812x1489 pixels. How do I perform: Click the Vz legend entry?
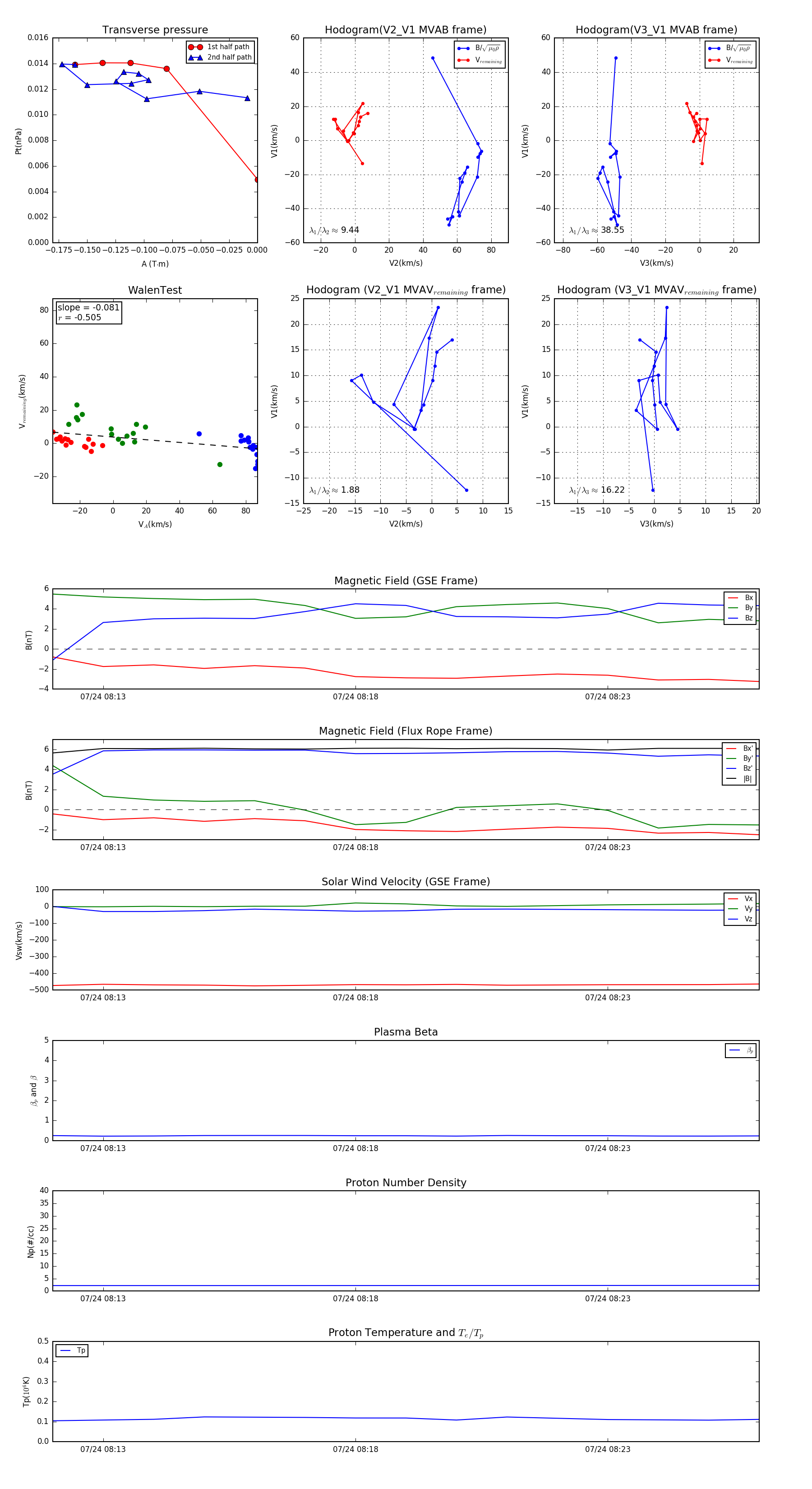click(740, 919)
